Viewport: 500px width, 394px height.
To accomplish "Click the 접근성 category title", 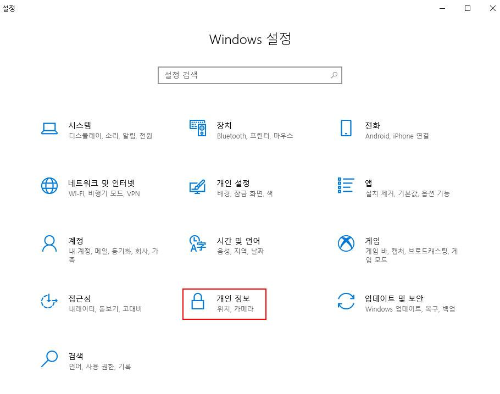I will tap(79, 298).
